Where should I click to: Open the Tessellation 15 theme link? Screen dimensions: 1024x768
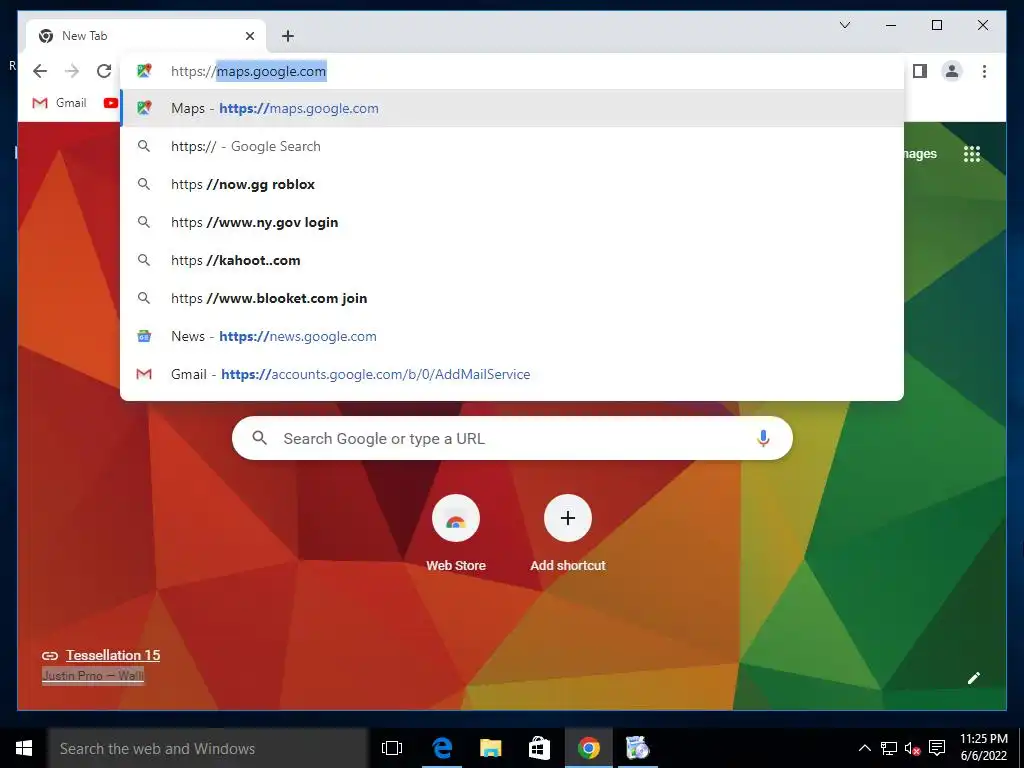(112, 655)
